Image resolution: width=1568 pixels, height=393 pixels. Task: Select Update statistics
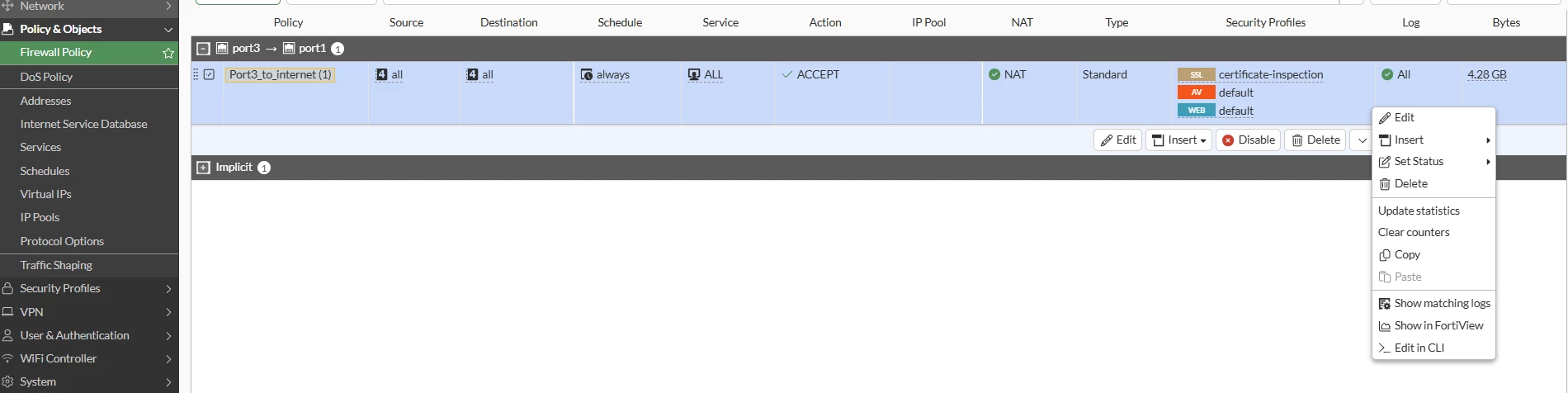point(1433,211)
